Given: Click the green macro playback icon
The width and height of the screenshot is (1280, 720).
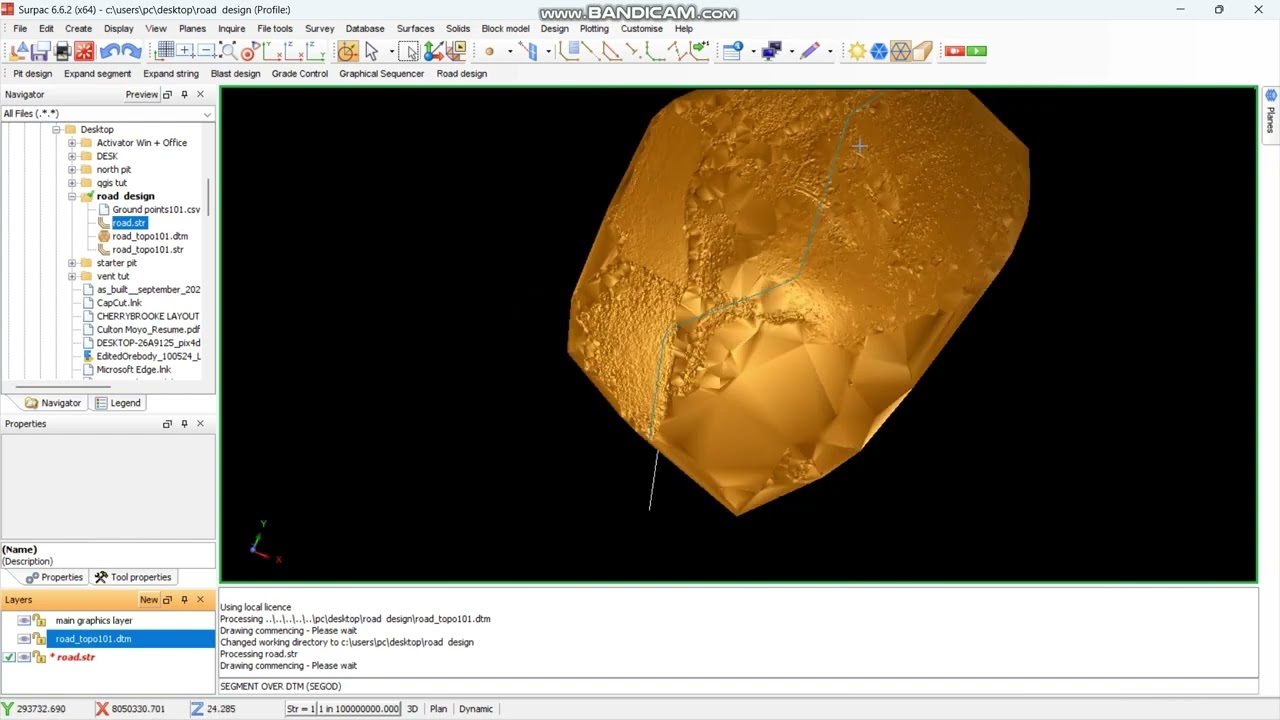Looking at the screenshot, I should [x=977, y=51].
